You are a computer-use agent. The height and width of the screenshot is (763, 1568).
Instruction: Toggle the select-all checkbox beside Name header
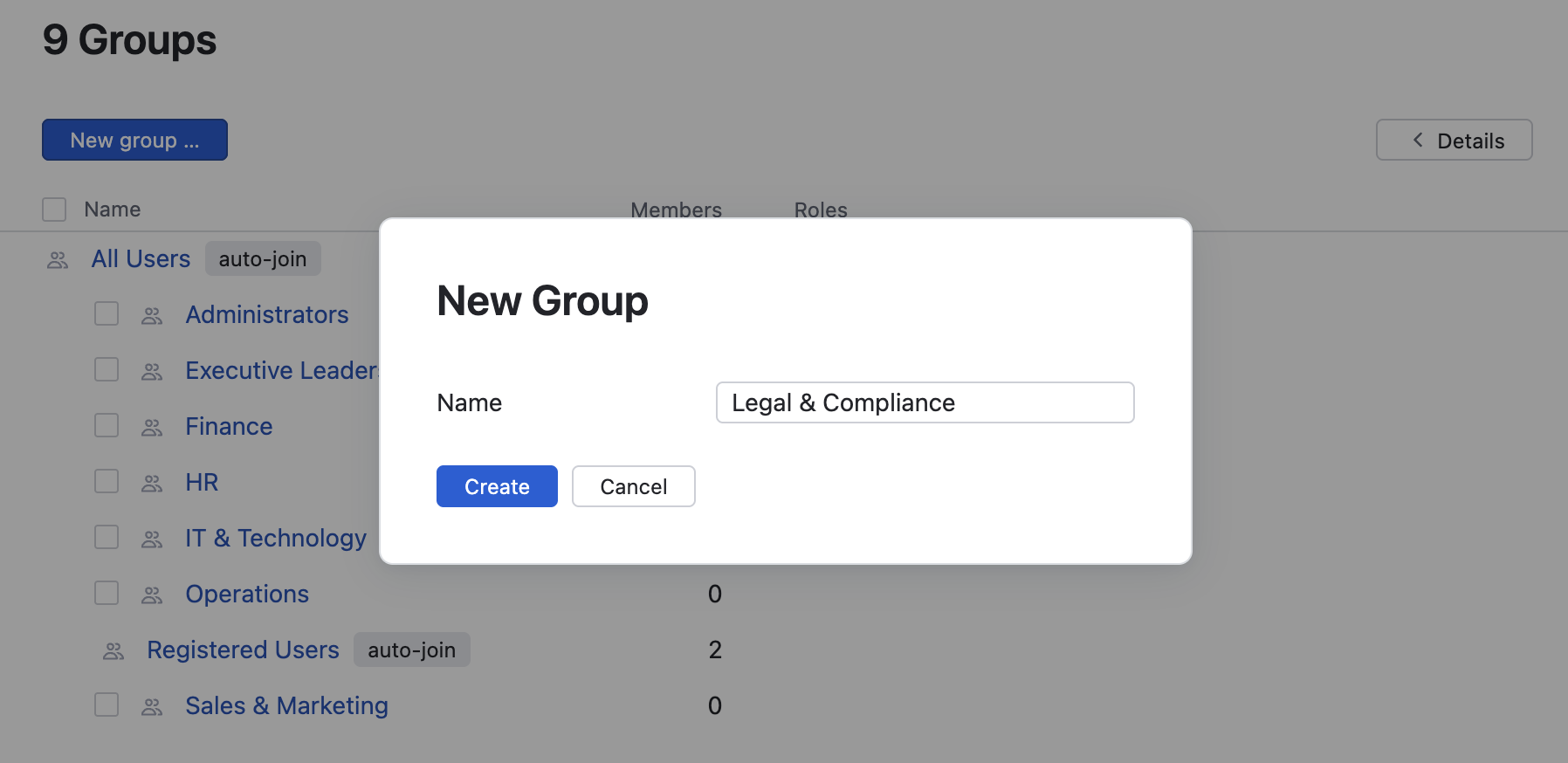pos(54,210)
